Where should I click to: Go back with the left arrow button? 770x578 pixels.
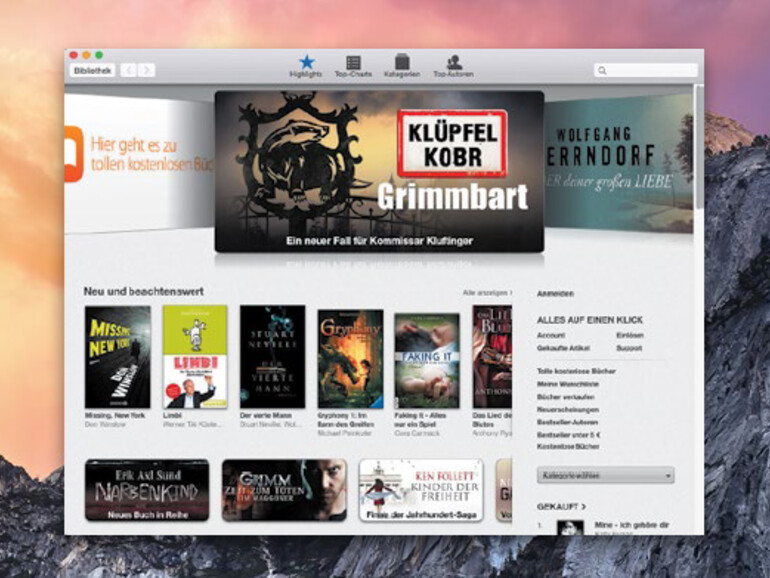point(129,70)
